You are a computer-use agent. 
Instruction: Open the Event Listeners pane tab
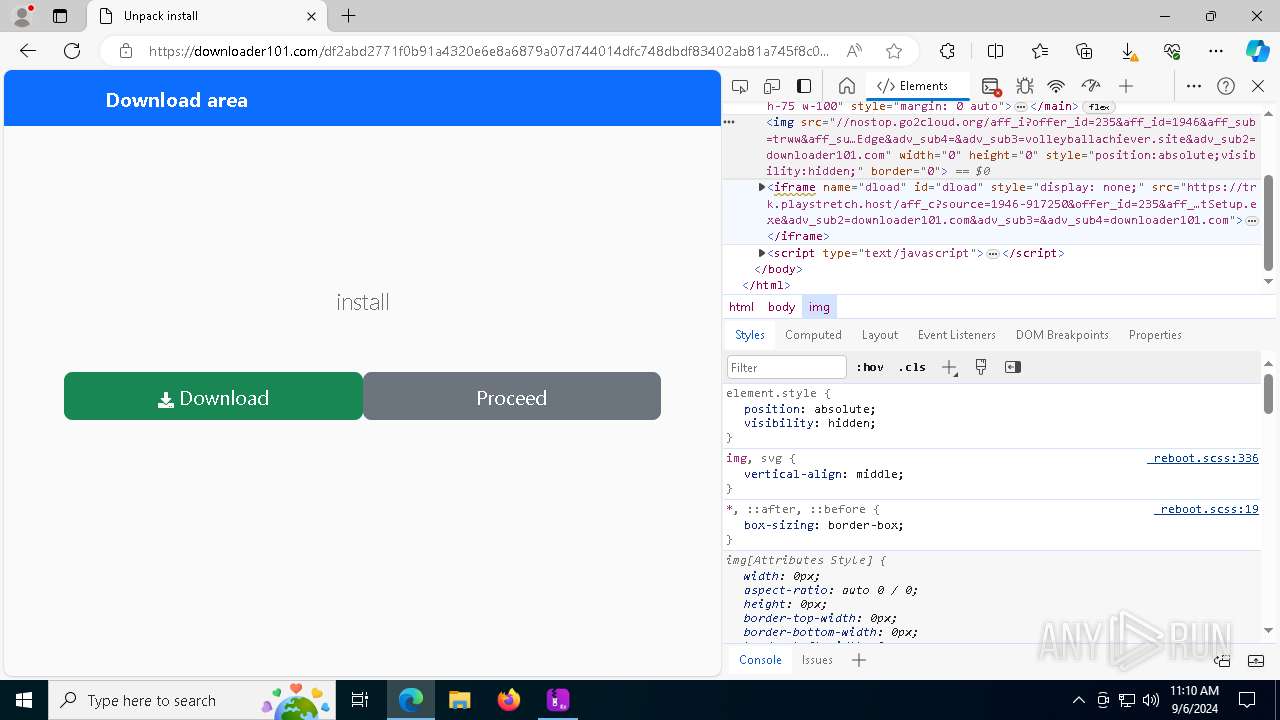click(957, 335)
